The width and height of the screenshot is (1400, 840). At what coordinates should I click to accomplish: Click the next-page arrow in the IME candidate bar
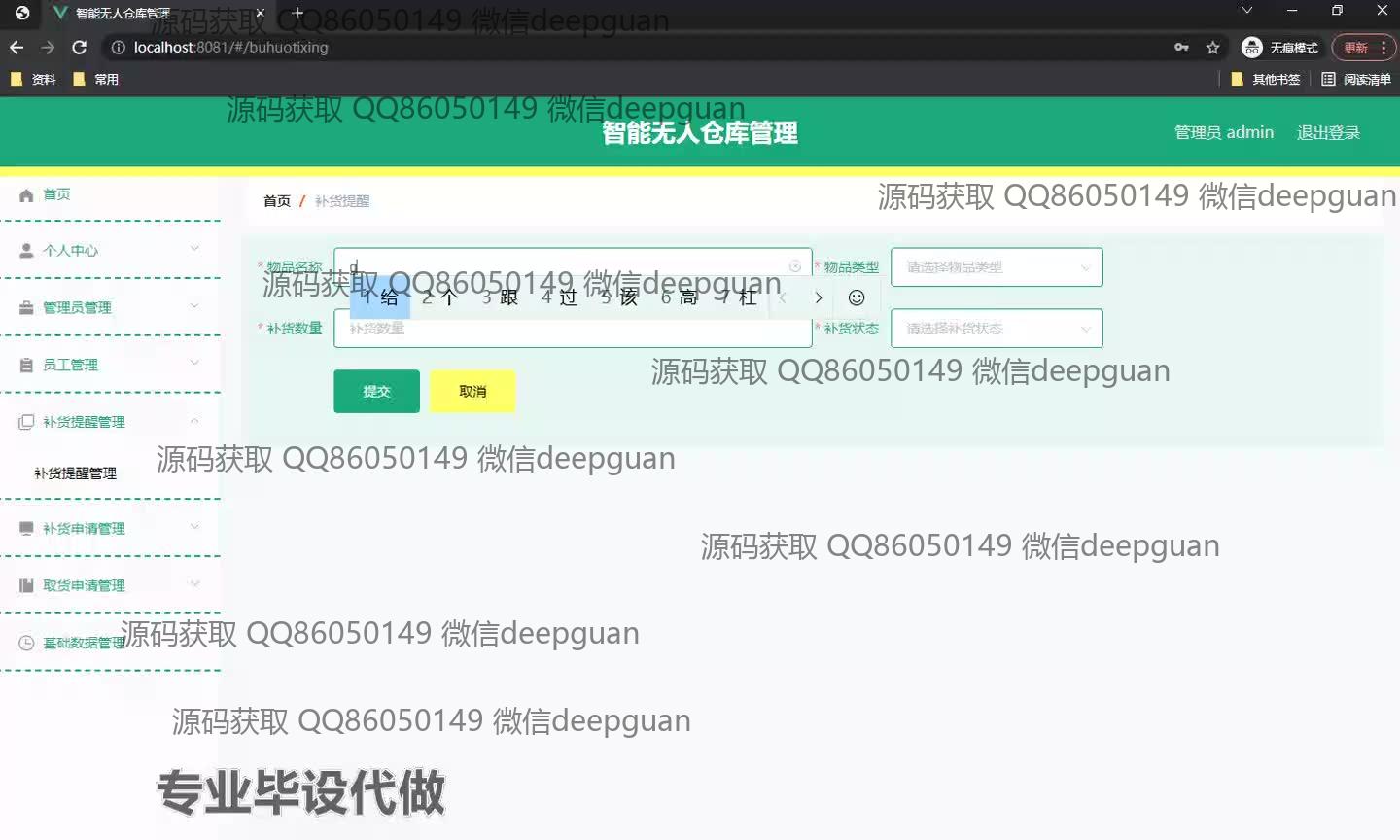pyautogui.click(x=819, y=297)
